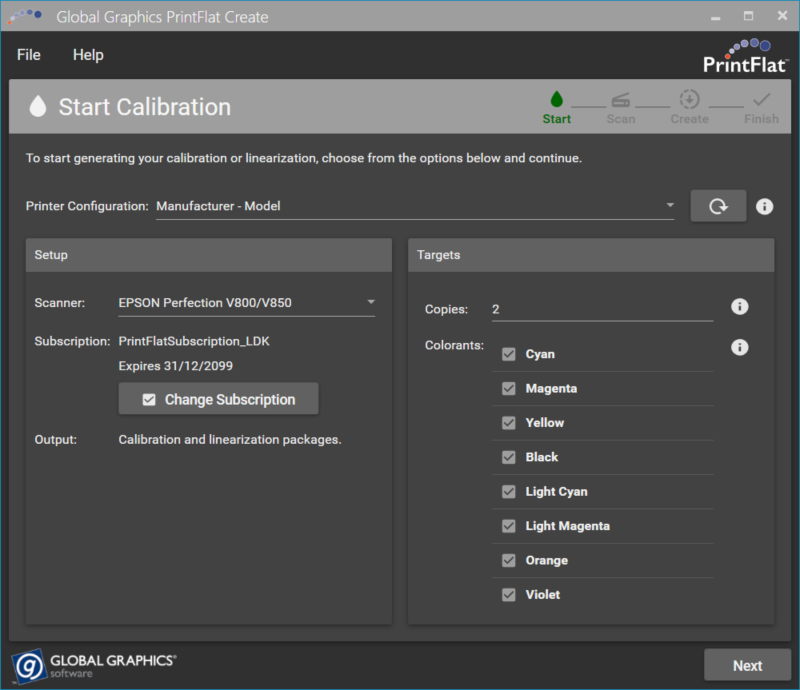This screenshot has height=690, width=800.
Task: Click the Change Subscription button
Action: tap(218, 399)
